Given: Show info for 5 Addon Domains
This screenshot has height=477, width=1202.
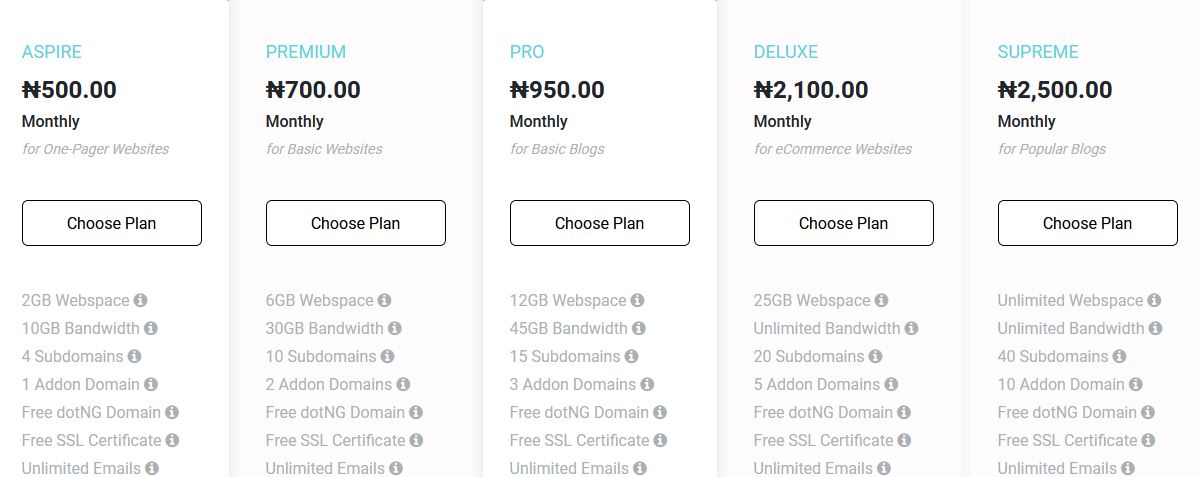Looking at the screenshot, I should (x=892, y=384).
